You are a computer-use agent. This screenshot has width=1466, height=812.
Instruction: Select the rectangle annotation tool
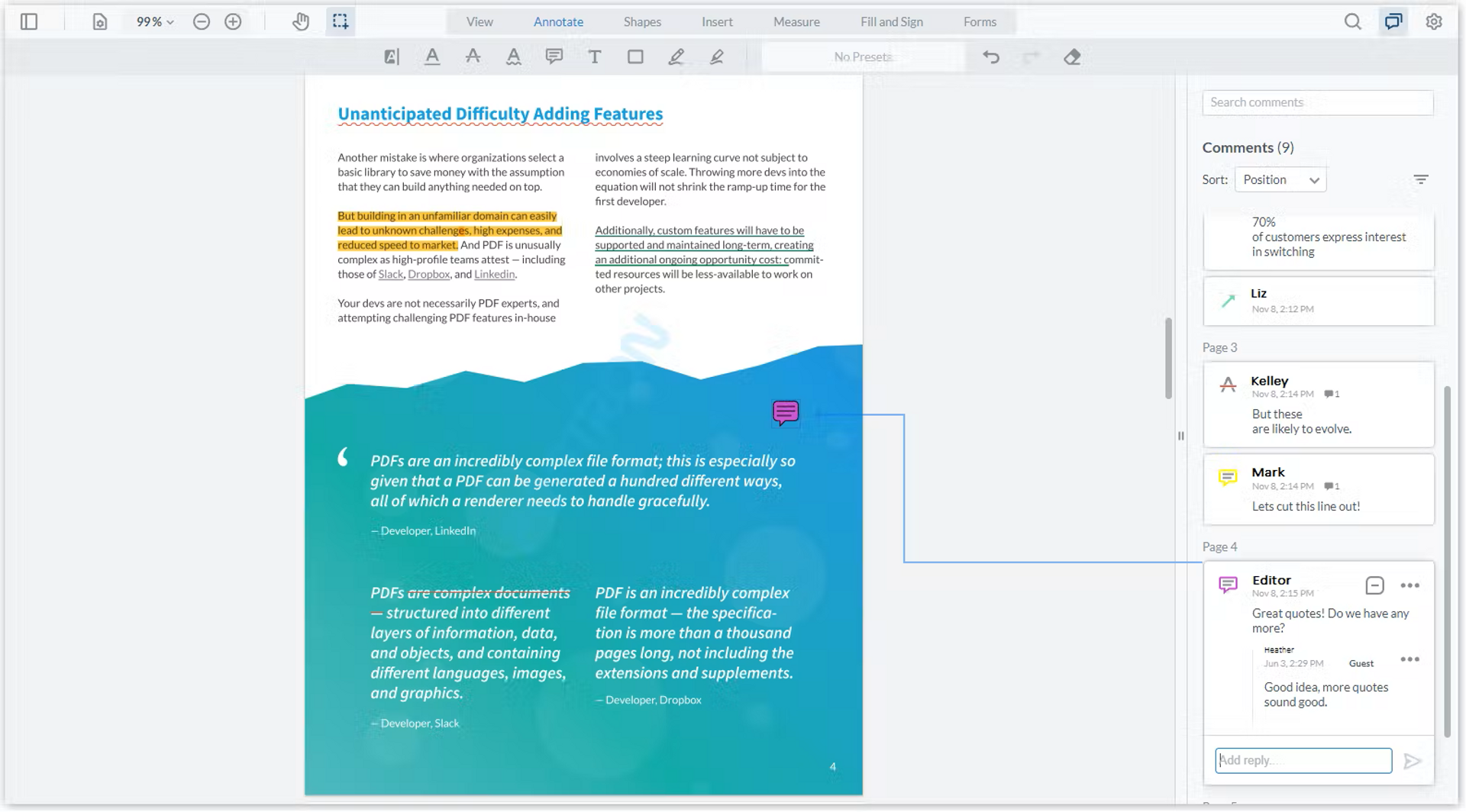(635, 56)
